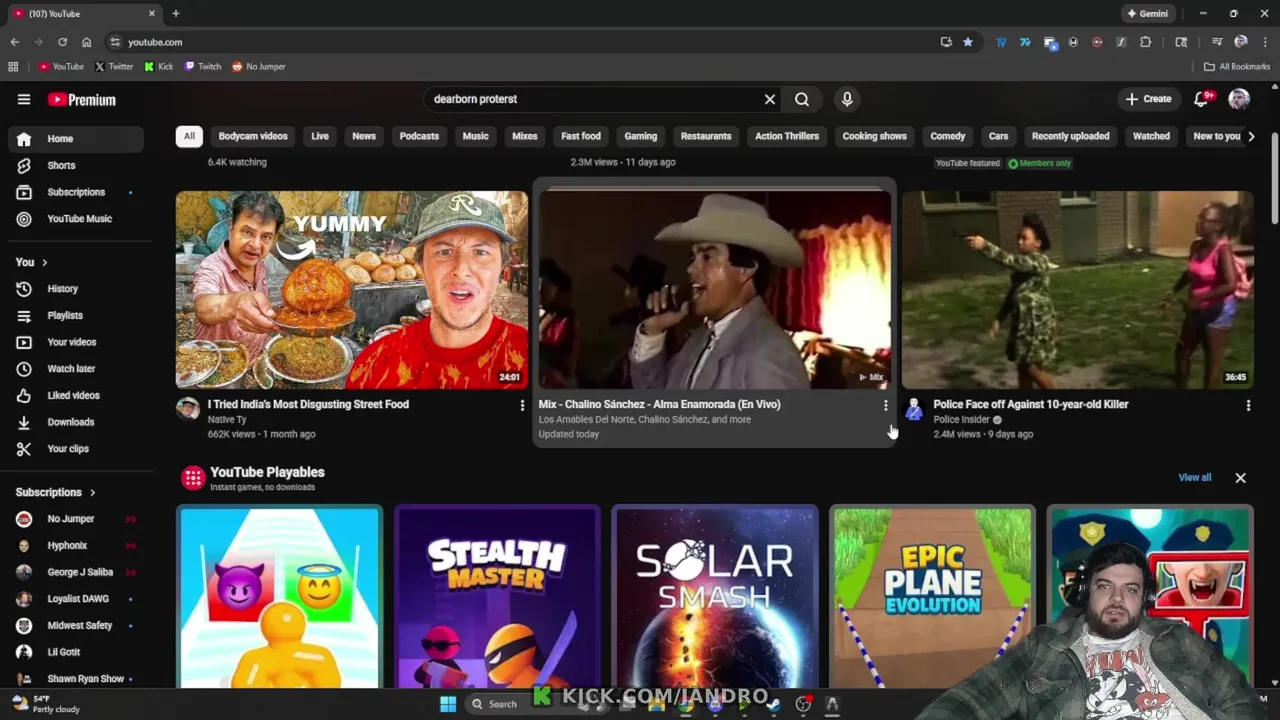Open options for India street food video
This screenshot has height=720, width=1280.
pos(522,405)
